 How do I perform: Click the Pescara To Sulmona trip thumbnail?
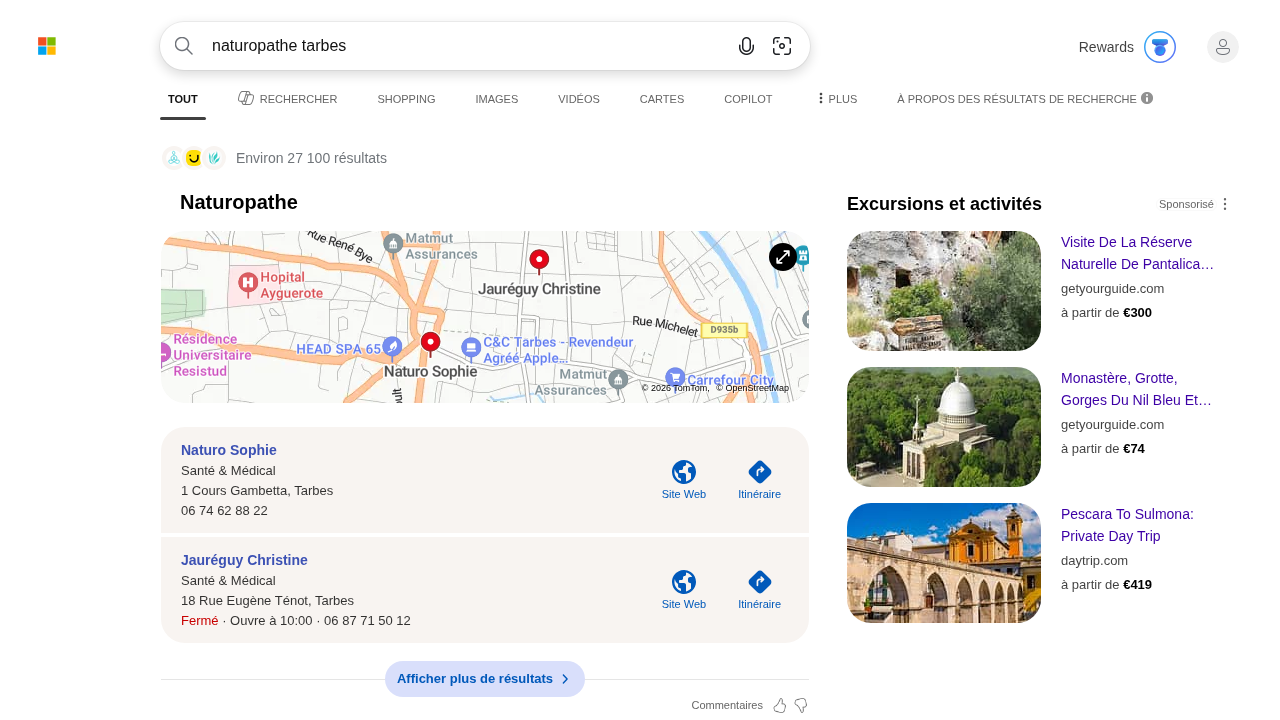click(943, 562)
